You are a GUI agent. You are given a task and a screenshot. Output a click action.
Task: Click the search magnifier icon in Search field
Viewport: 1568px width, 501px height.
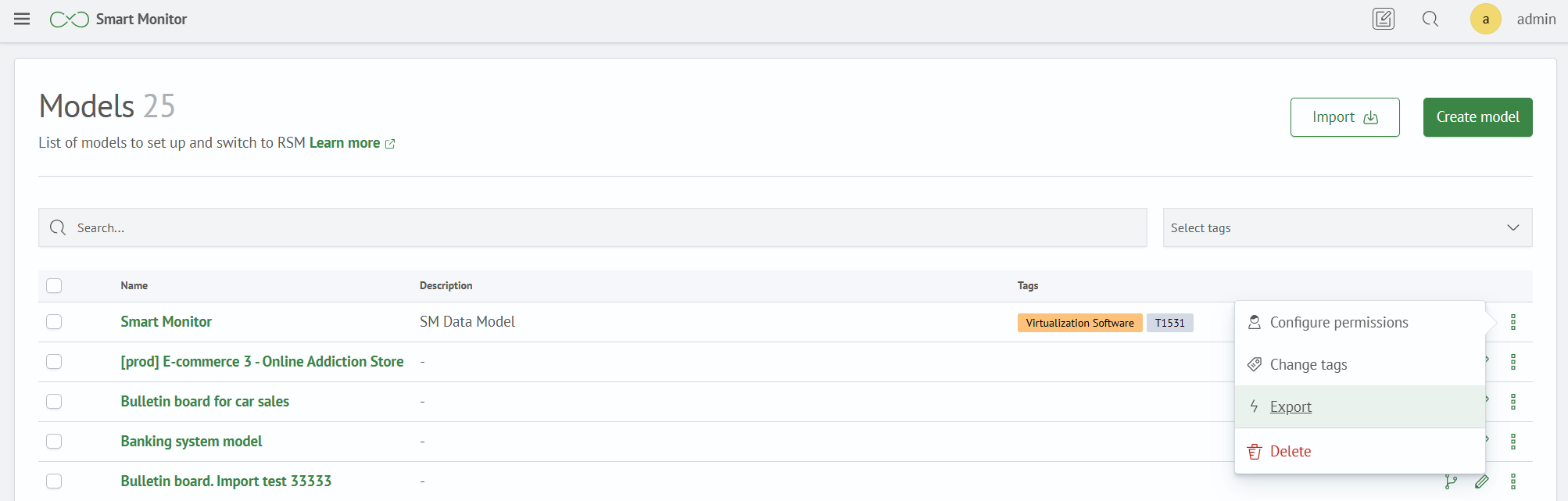point(58,227)
